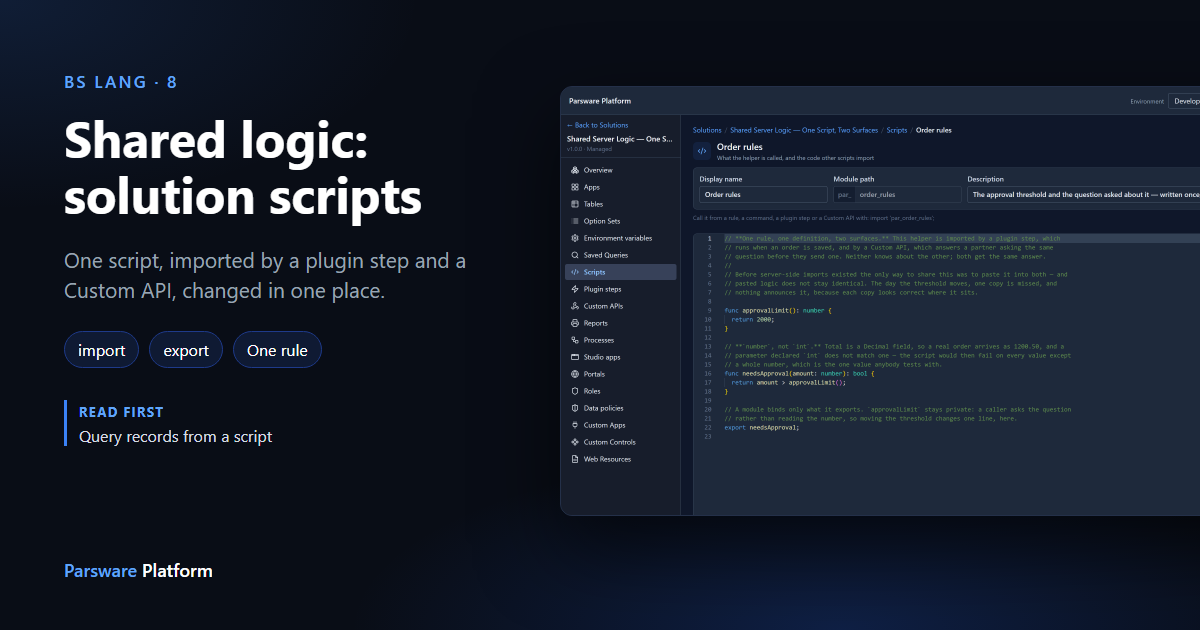This screenshot has height=630, width=1200.
Task: Open Query records from a script
Action: click(x=175, y=436)
